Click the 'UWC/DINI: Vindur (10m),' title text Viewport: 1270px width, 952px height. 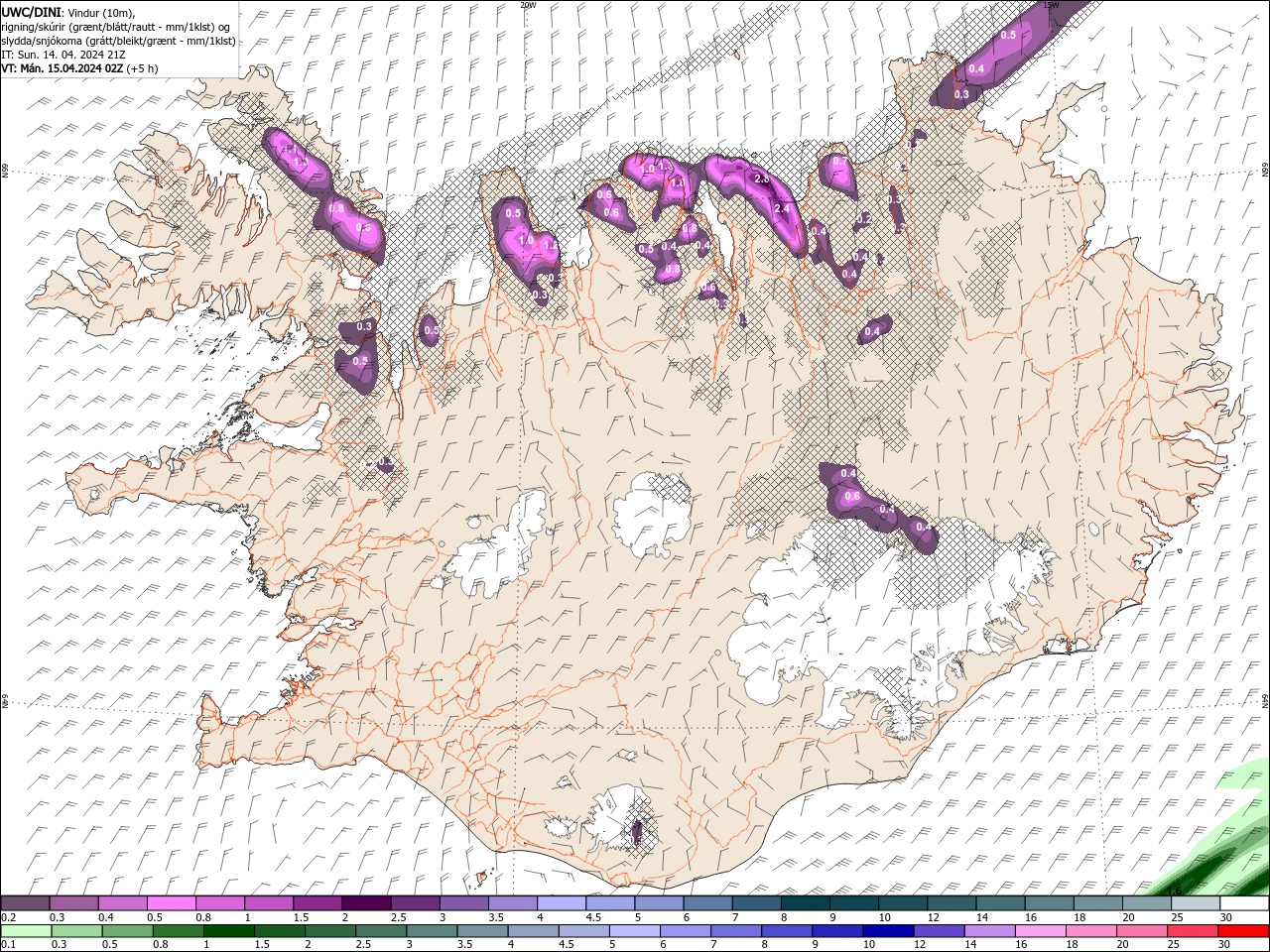[67, 12]
